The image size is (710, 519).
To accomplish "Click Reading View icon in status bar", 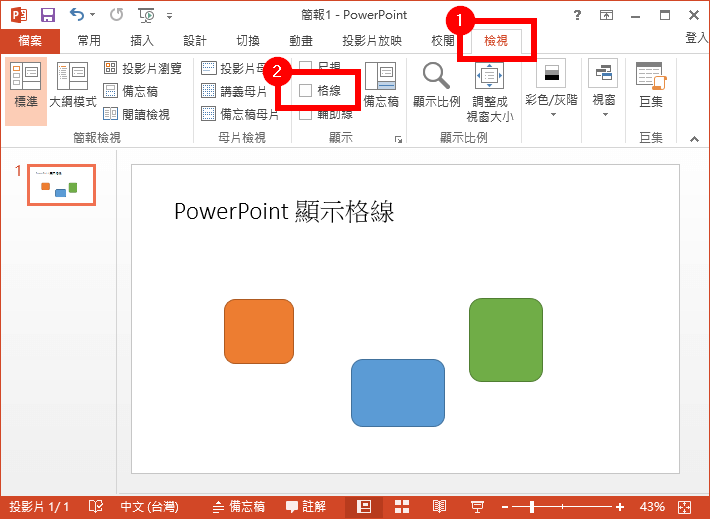I will [439, 506].
